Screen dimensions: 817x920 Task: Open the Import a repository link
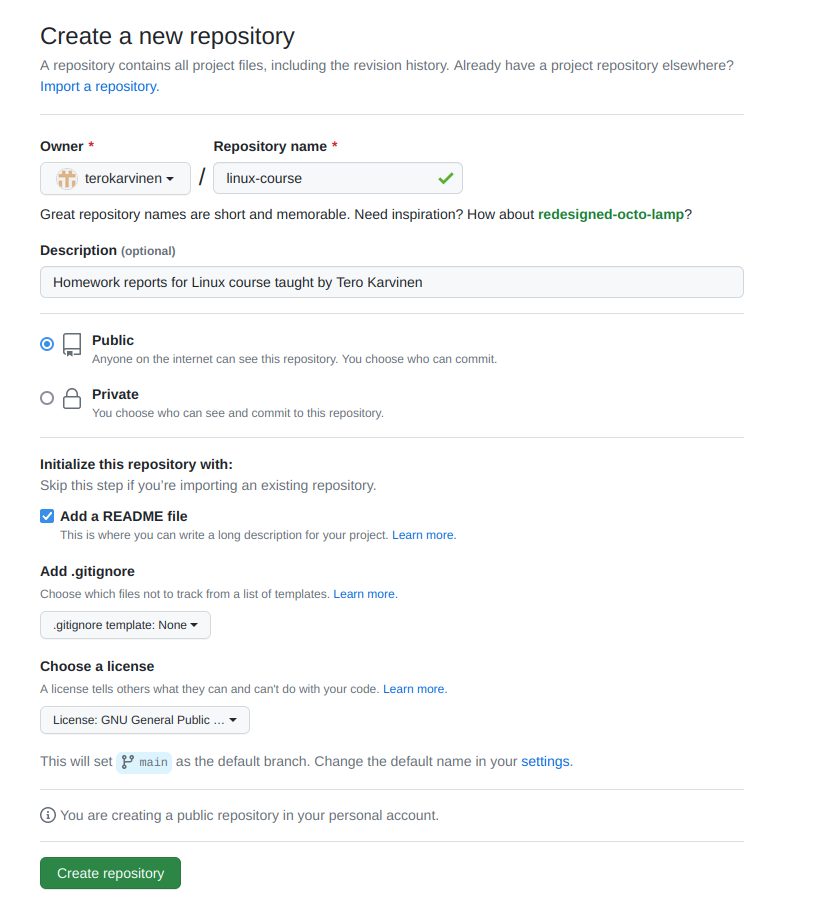click(99, 86)
